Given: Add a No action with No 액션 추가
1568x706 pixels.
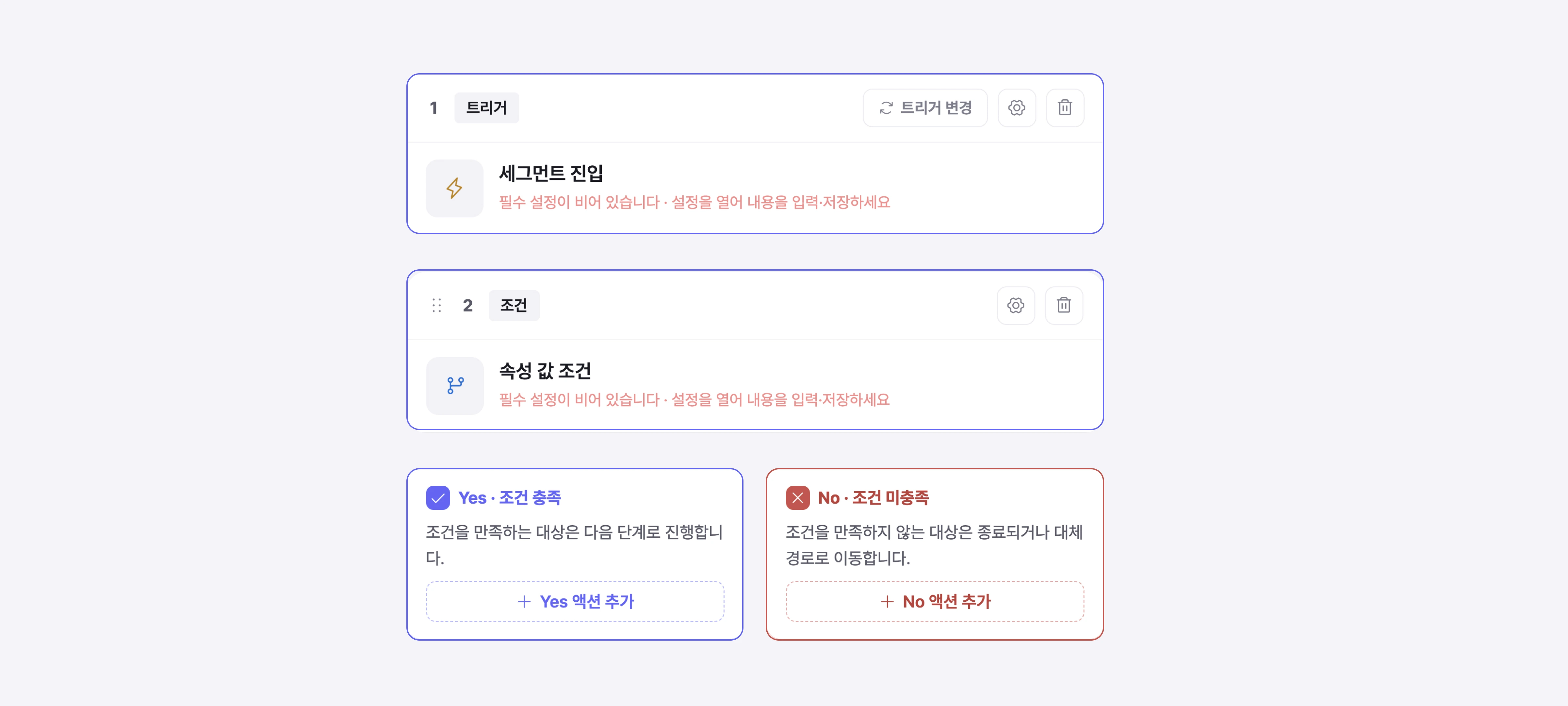Looking at the screenshot, I should pos(934,601).
